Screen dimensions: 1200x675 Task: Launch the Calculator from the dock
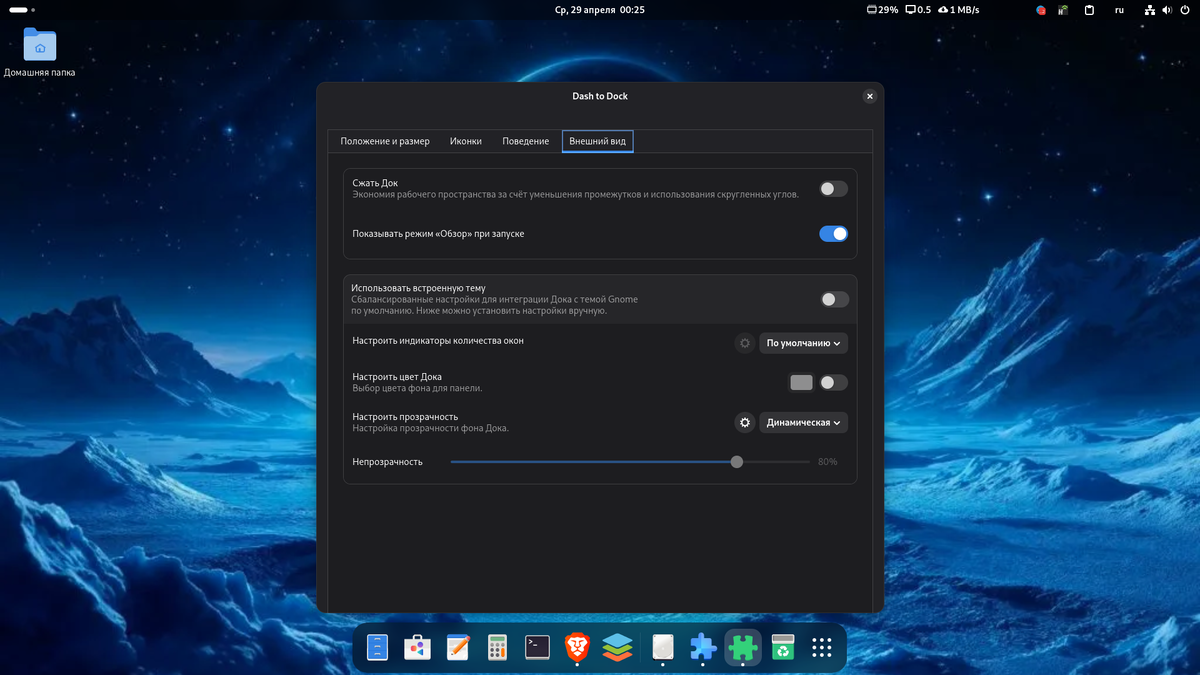coord(497,648)
